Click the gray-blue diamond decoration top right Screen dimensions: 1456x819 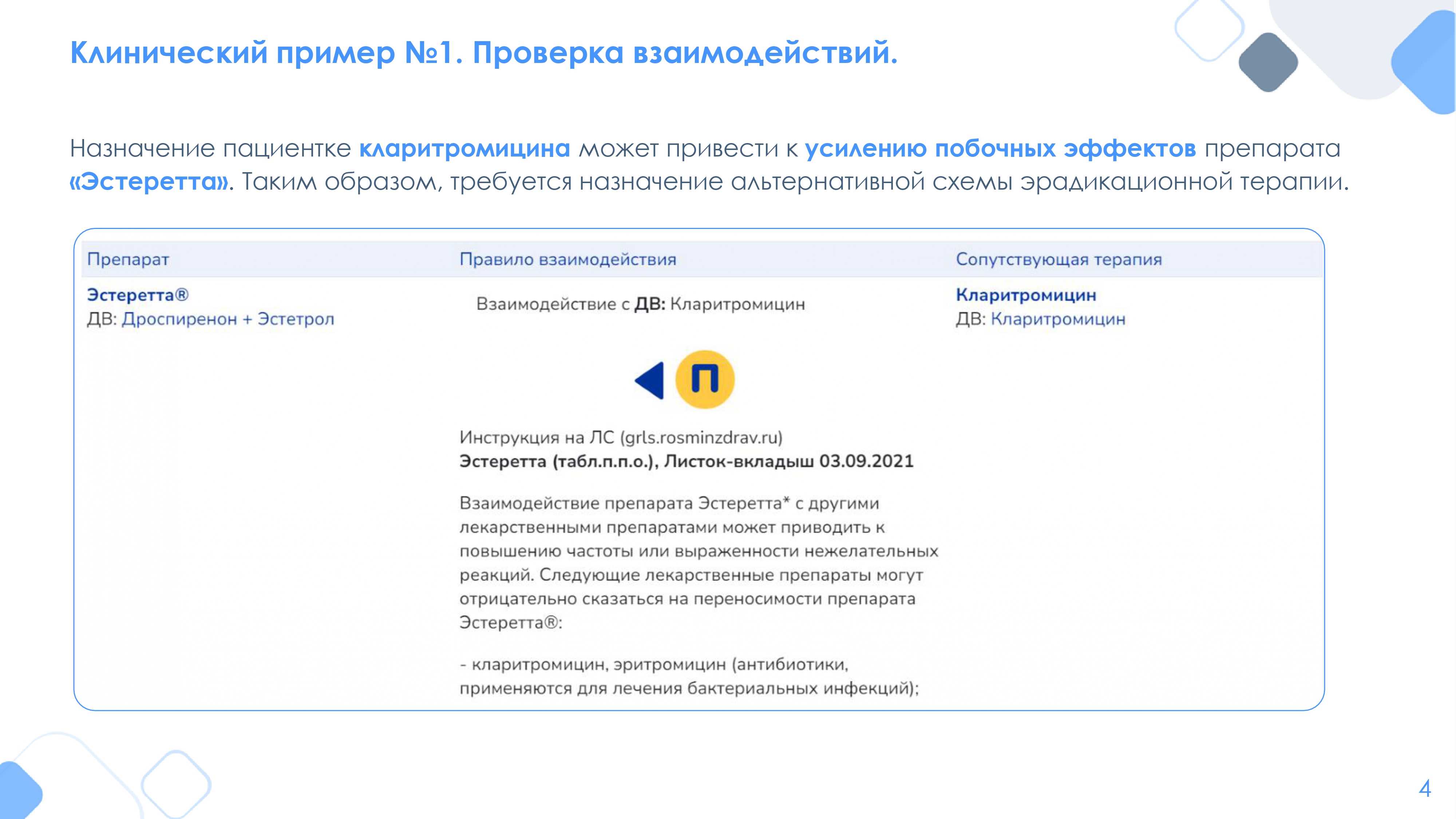1268,62
